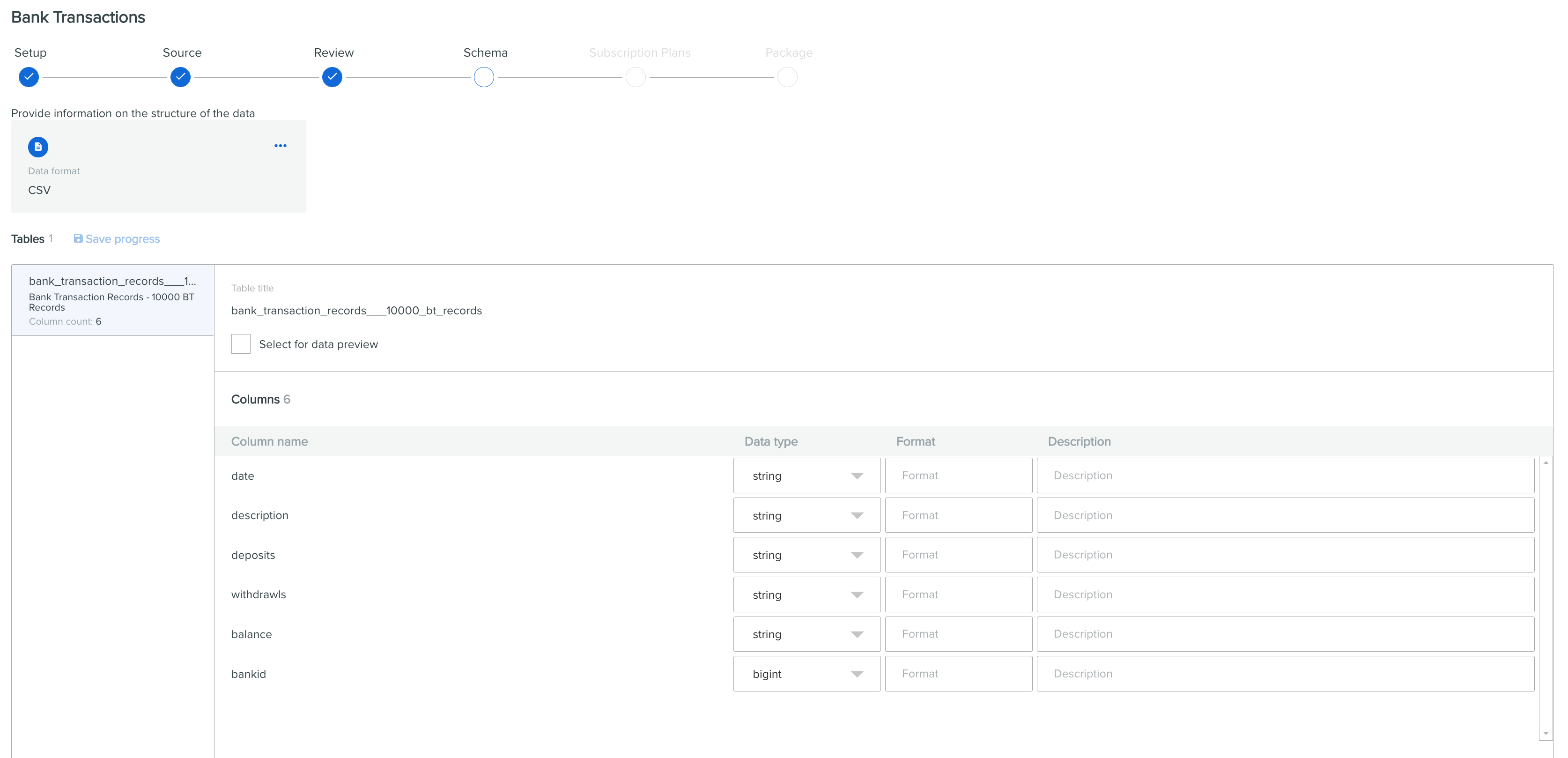The width and height of the screenshot is (1568, 758).
Task: Click Format field for date column
Action: [x=959, y=476]
